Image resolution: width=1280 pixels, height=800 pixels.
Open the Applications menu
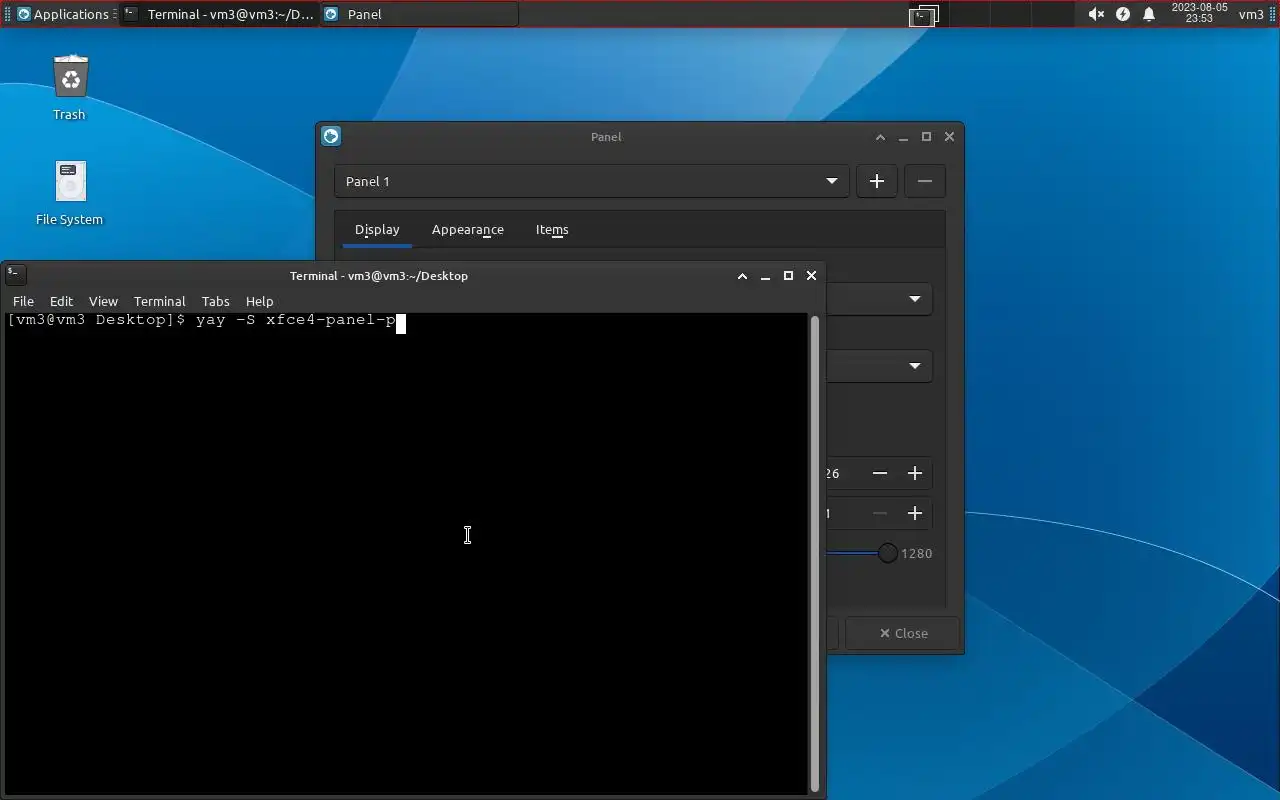coord(63,14)
